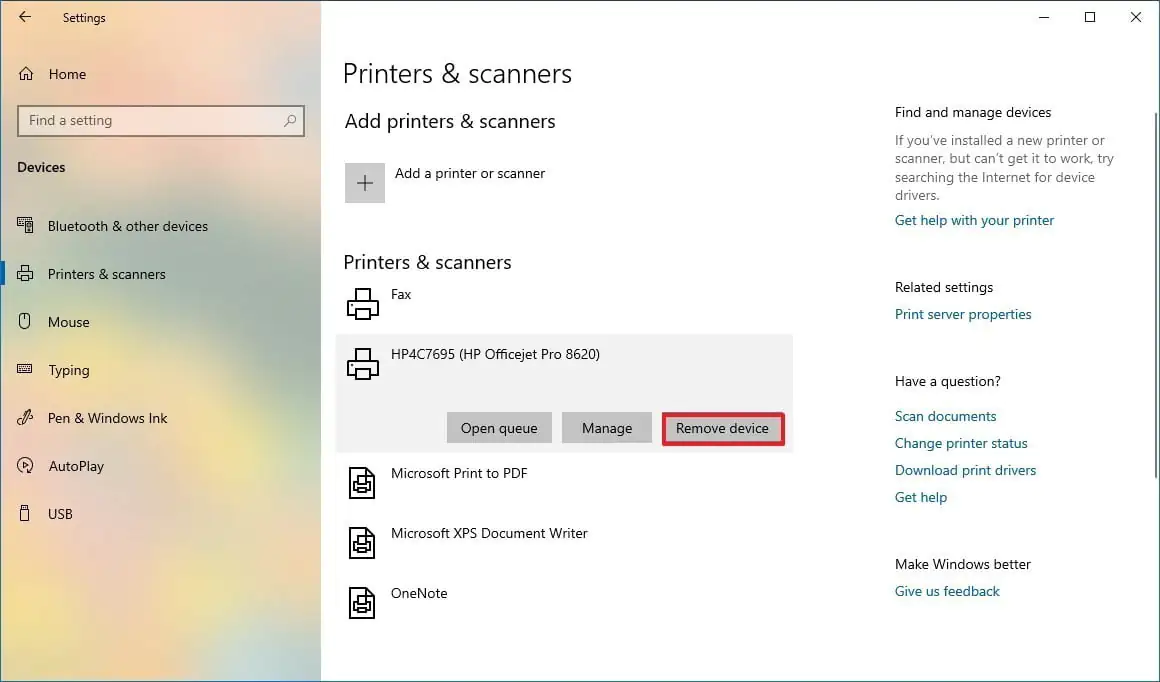Select the OneNote printer icon
1160x682 pixels.
(362, 603)
